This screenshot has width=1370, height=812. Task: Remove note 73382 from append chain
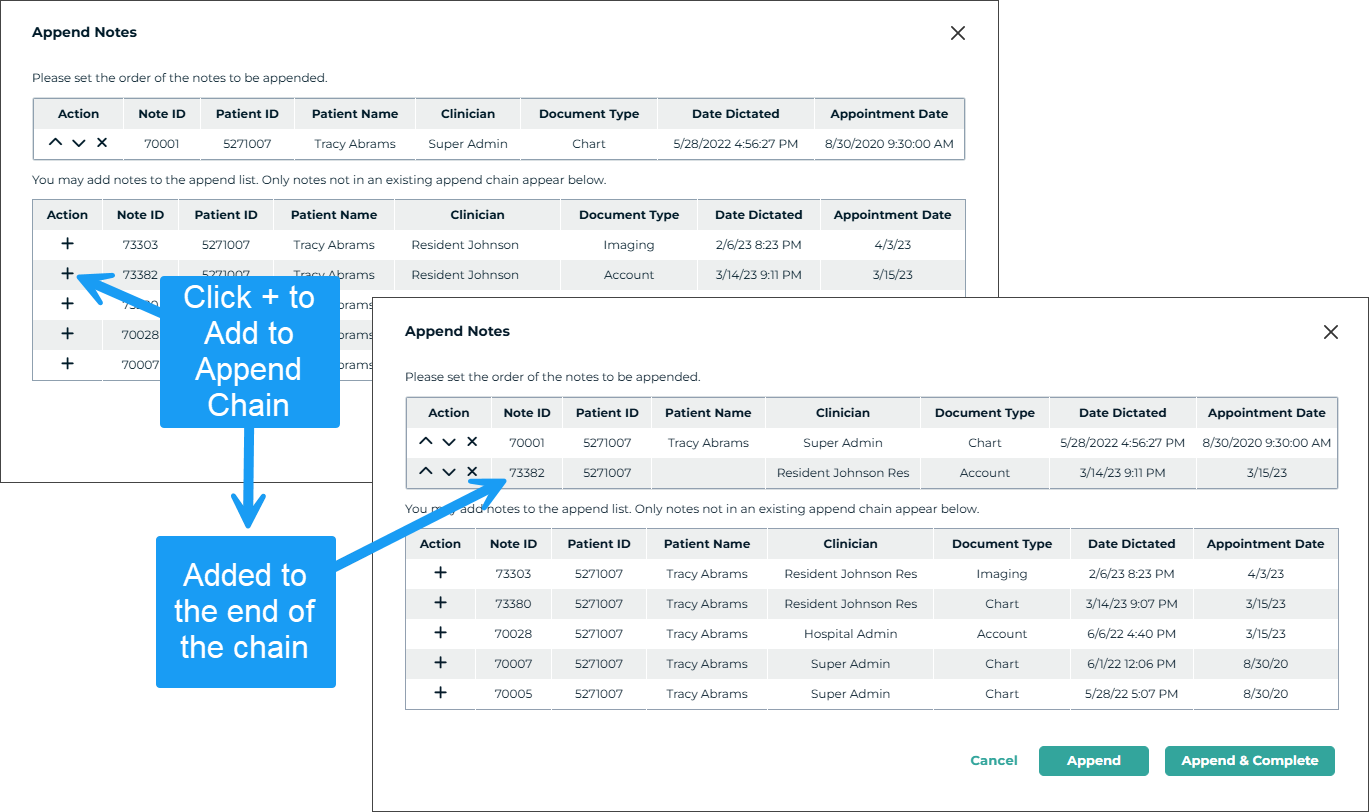coord(472,472)
